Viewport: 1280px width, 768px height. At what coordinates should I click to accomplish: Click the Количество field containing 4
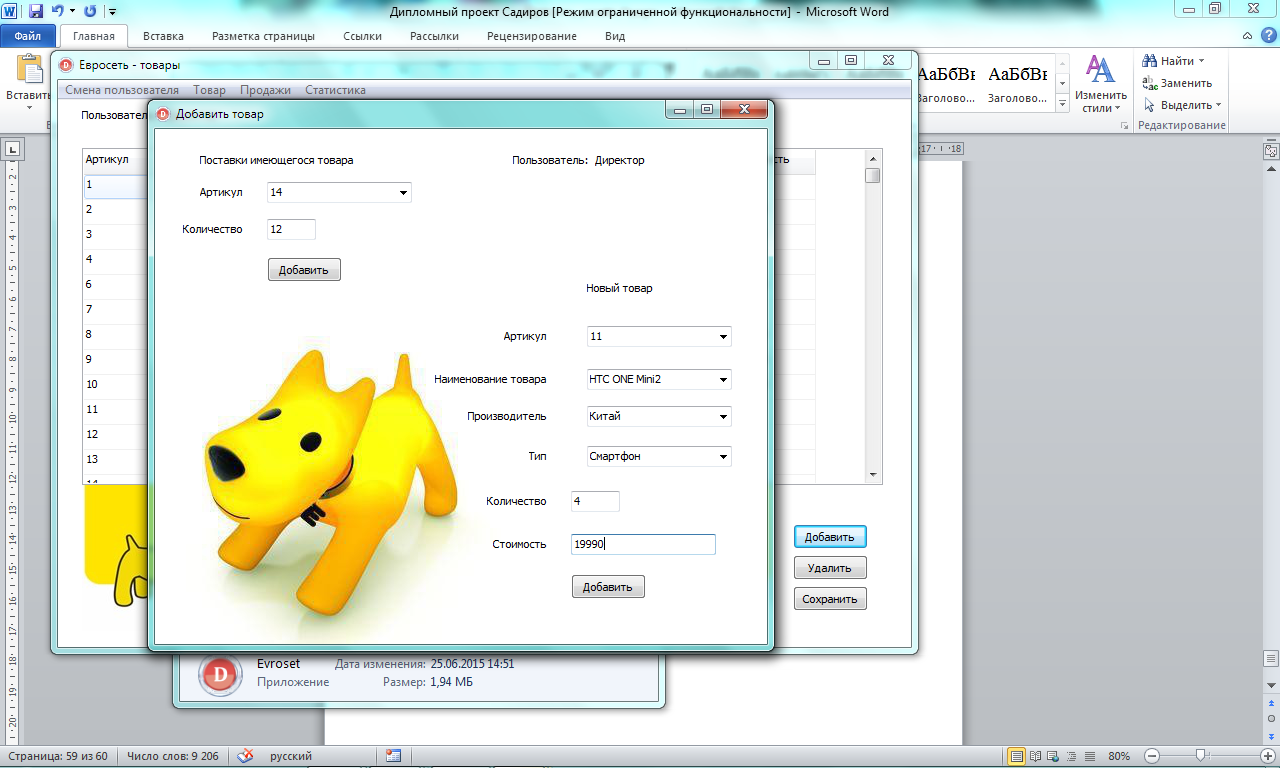(595, 501)
